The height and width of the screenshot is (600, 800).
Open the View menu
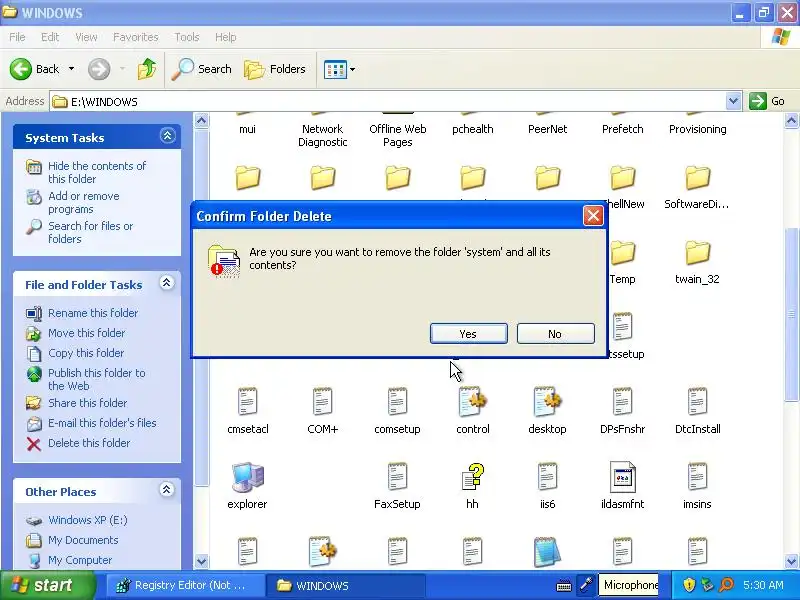(x=86, y=37)
